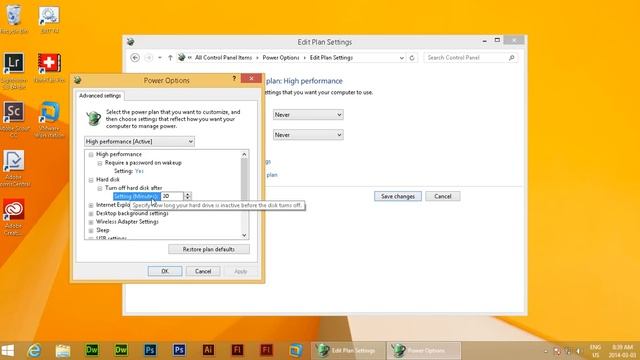Screen dimensions: 640x360
Task: Go back in Edit Plan Settings window
Action: click(135, 58)
